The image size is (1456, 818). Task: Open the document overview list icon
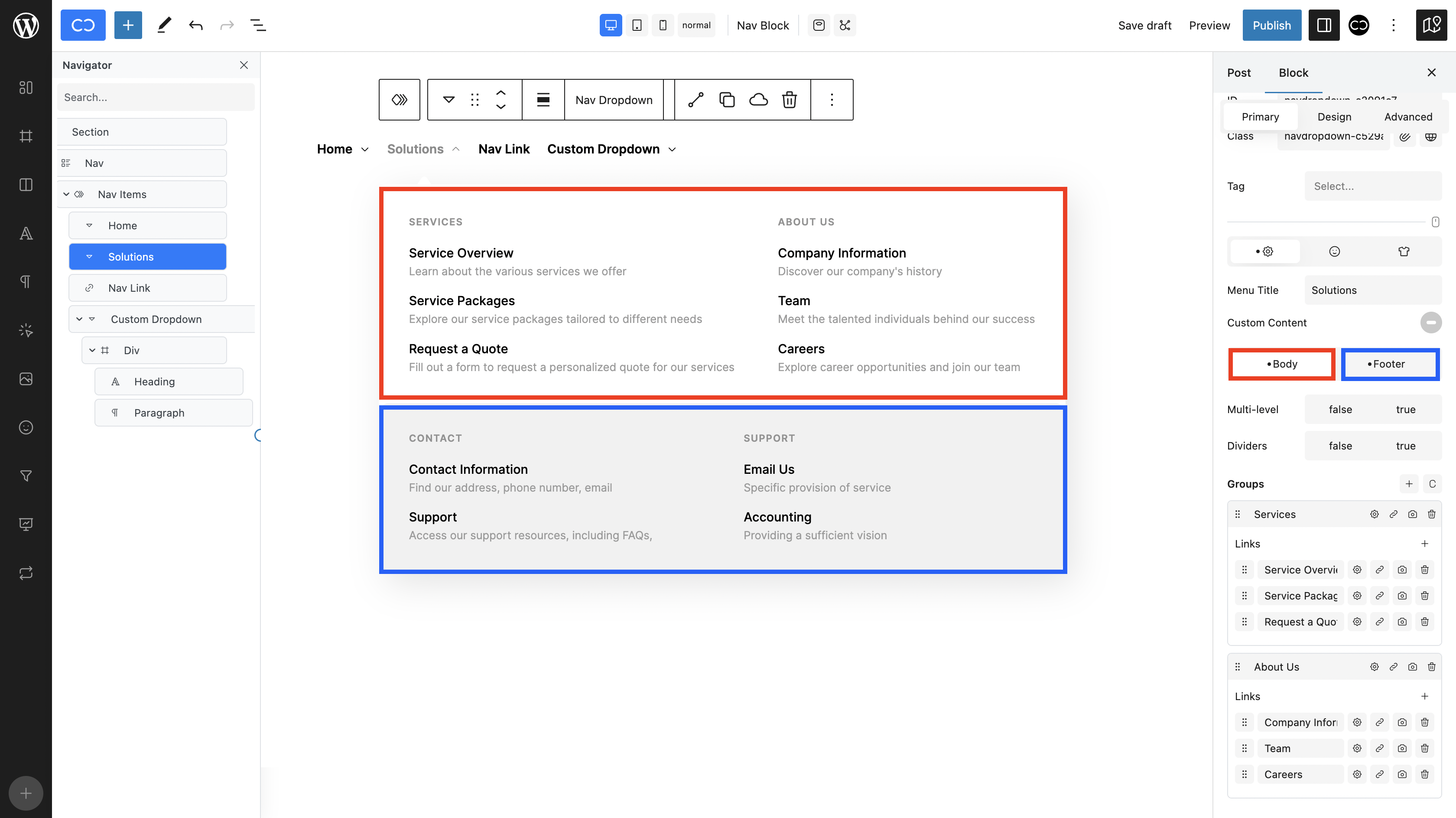(258, 26)
